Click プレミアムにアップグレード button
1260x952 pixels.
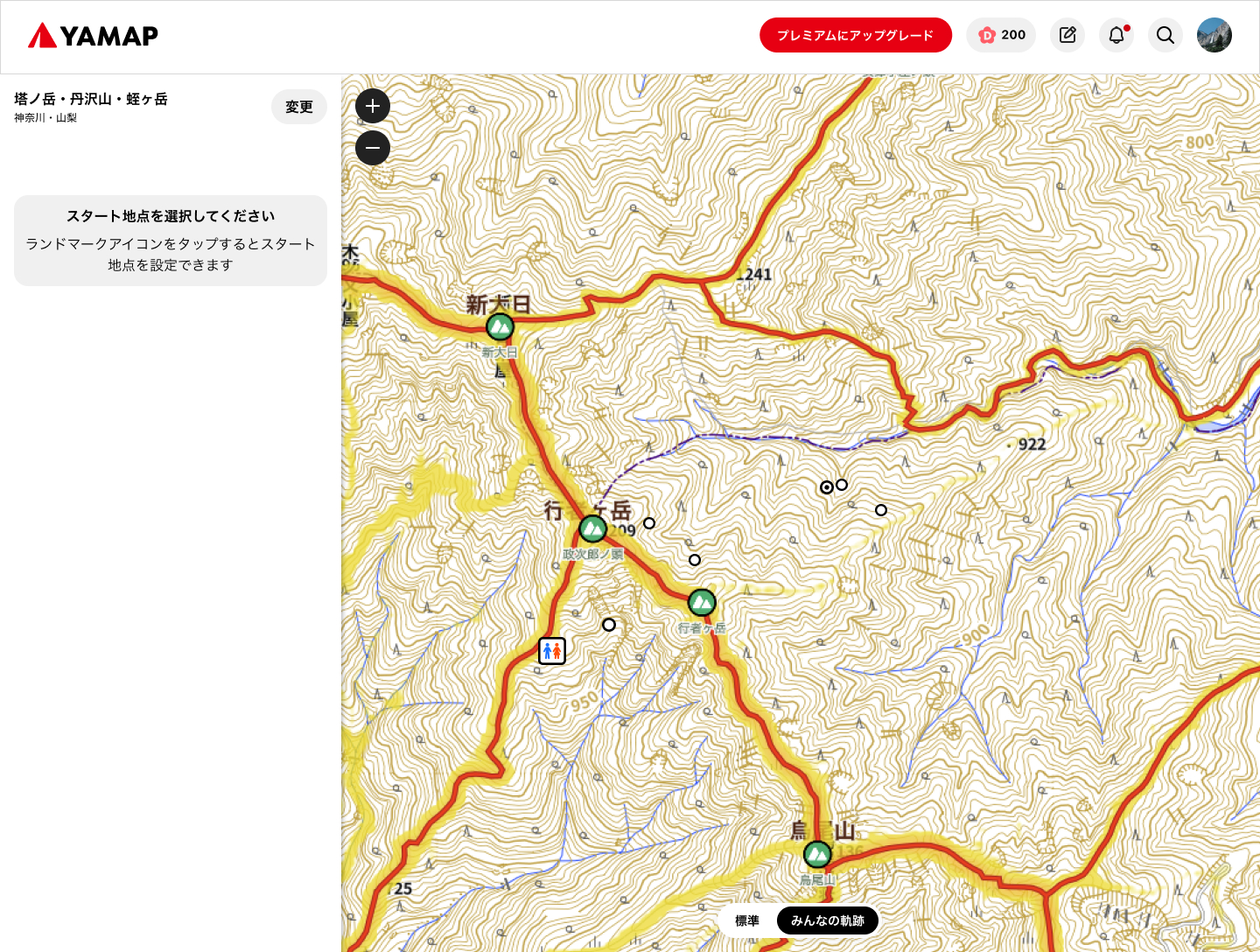click(855, 35)
